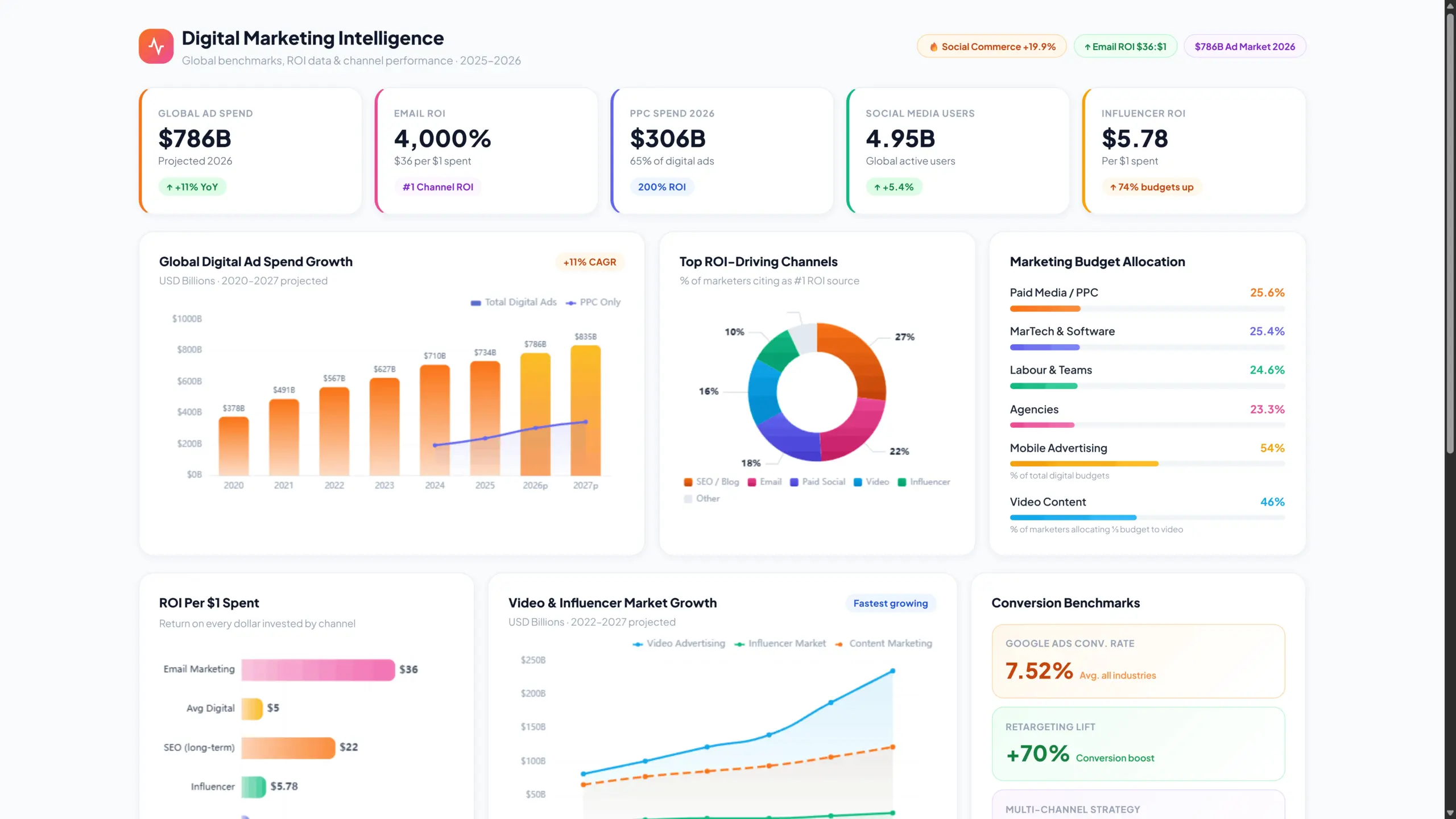Click the Paid Media / PPC progress bar
The width and height of the screenshot is (1456, 819).
coord(1147,309)
